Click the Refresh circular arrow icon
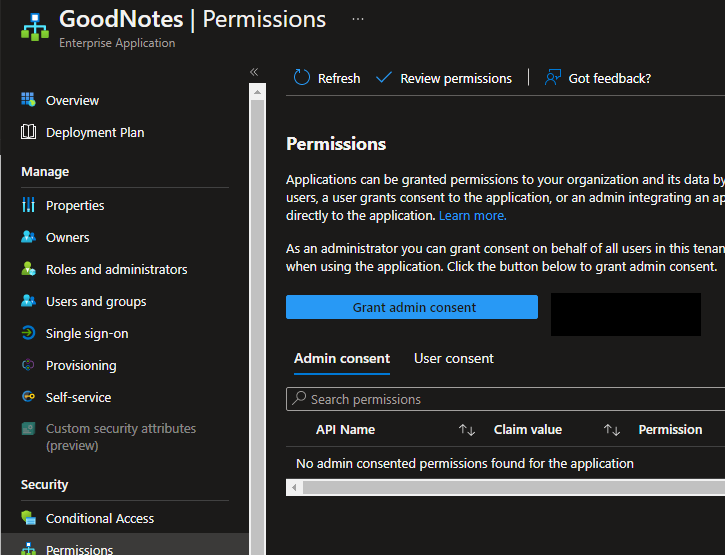 302,77
